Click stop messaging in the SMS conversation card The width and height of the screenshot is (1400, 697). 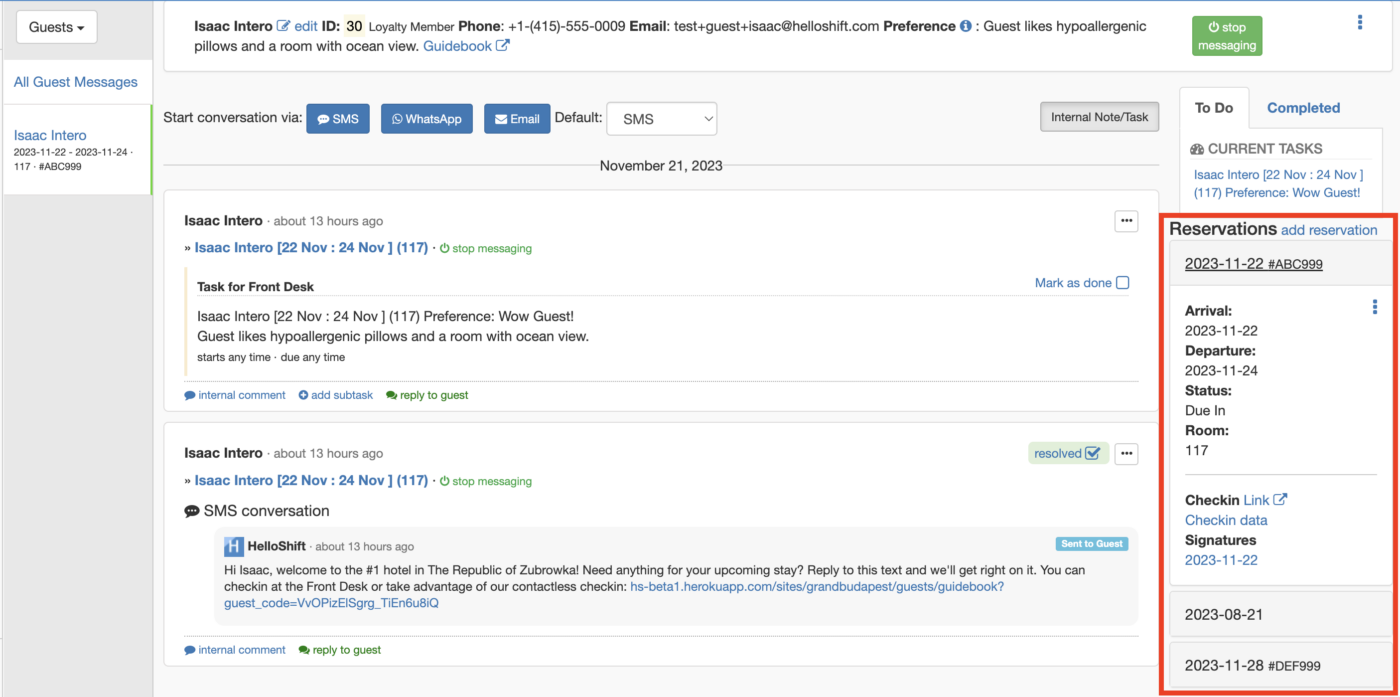pos(486,481)
